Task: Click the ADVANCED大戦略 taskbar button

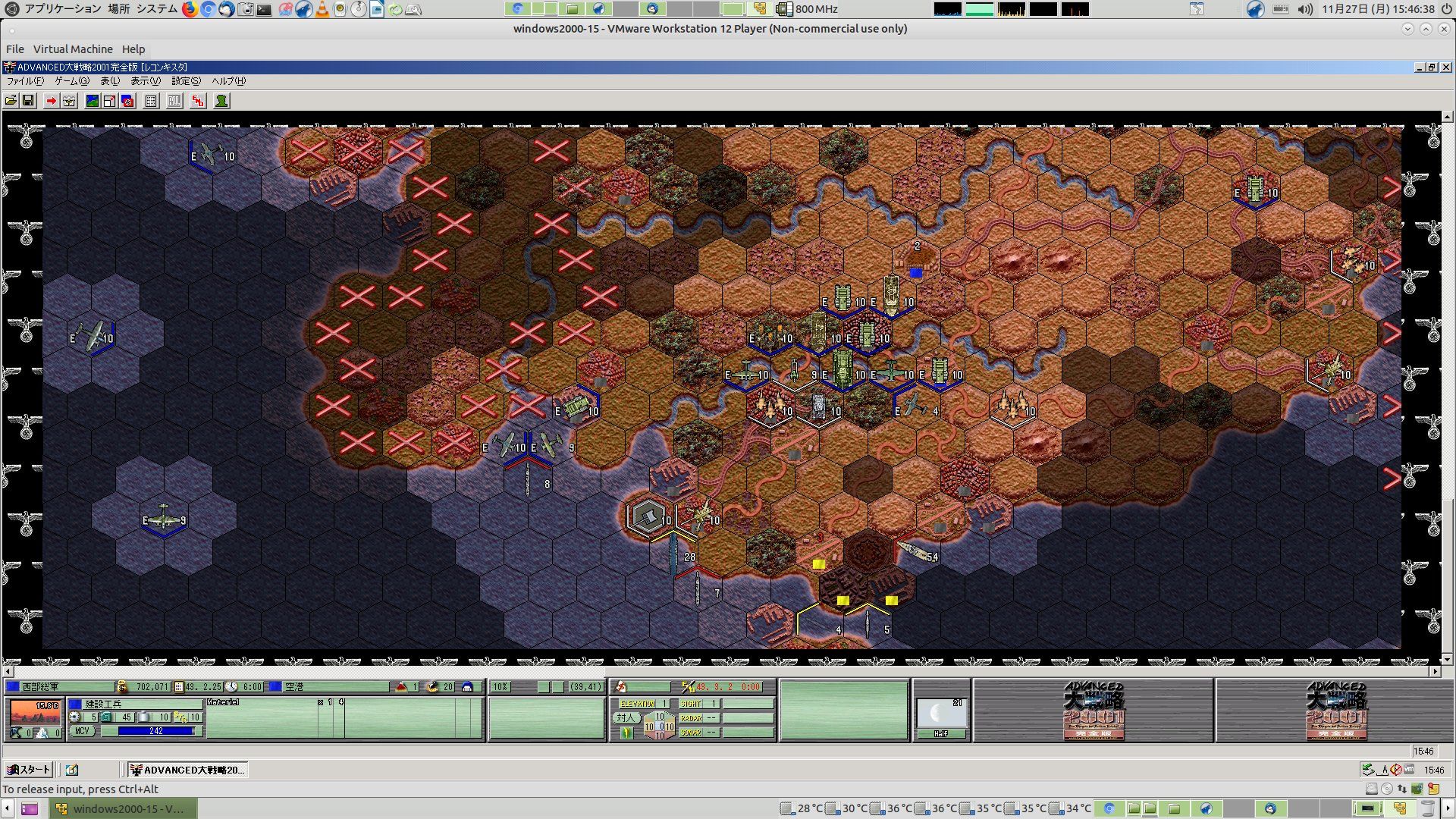Action: 187,770
